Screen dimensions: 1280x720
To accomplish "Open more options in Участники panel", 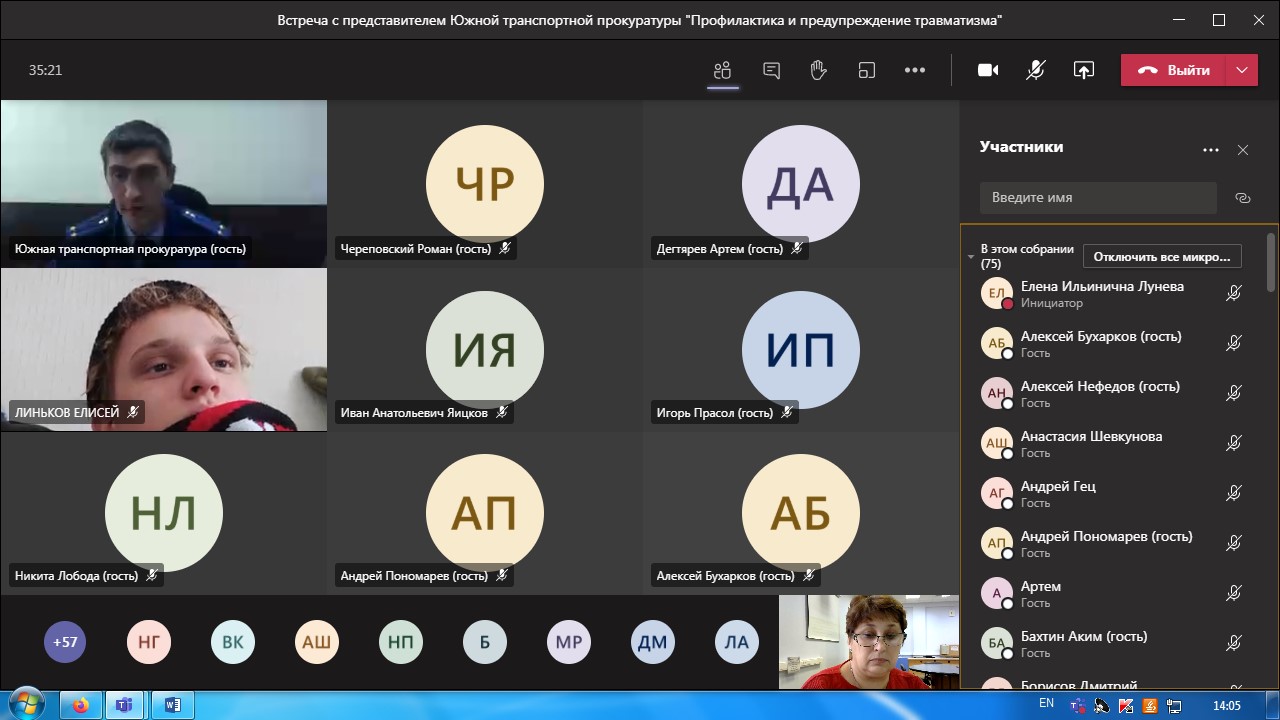I will [x=1210, y=150].
